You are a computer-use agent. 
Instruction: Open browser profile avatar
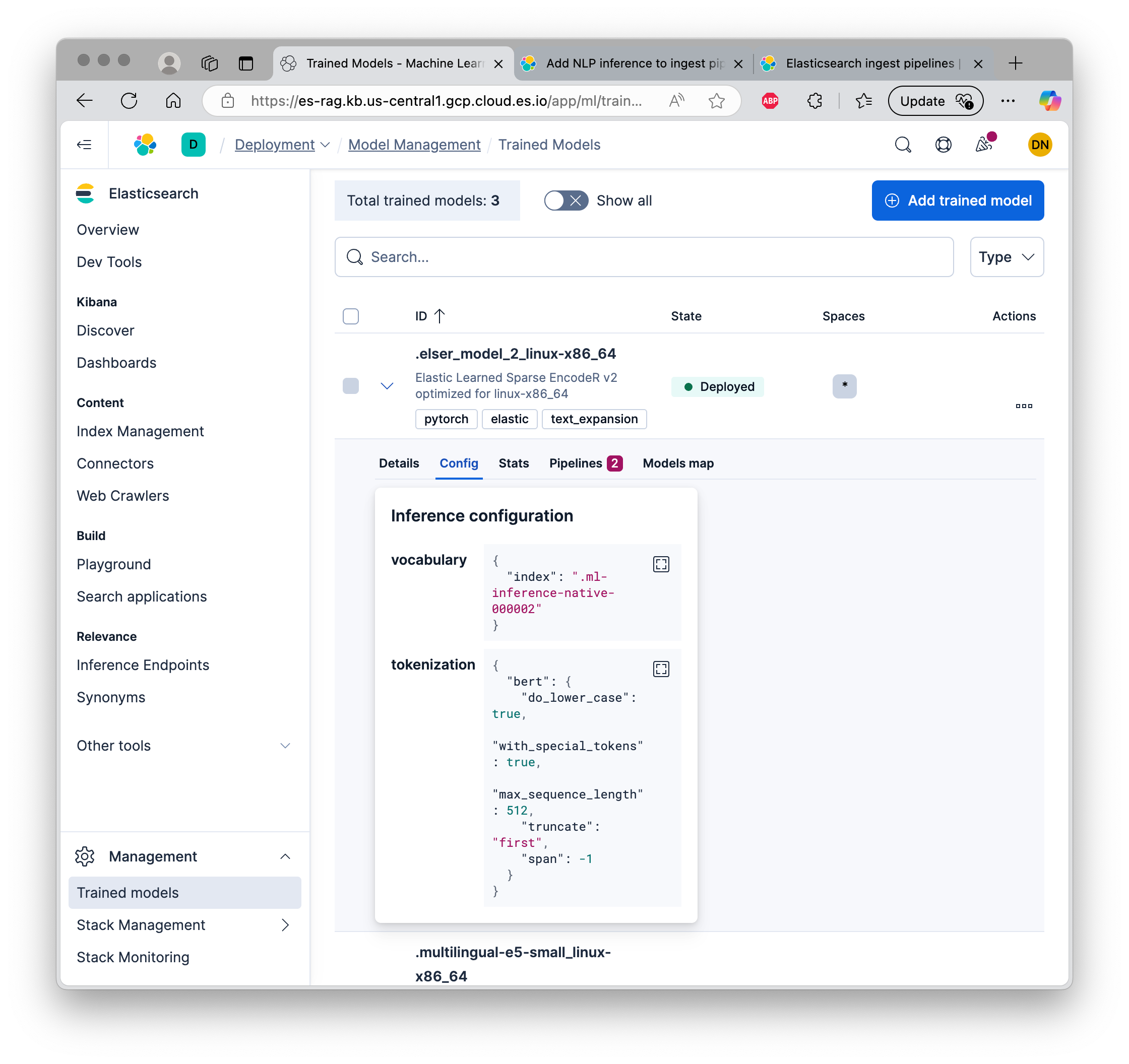[169, 63]
